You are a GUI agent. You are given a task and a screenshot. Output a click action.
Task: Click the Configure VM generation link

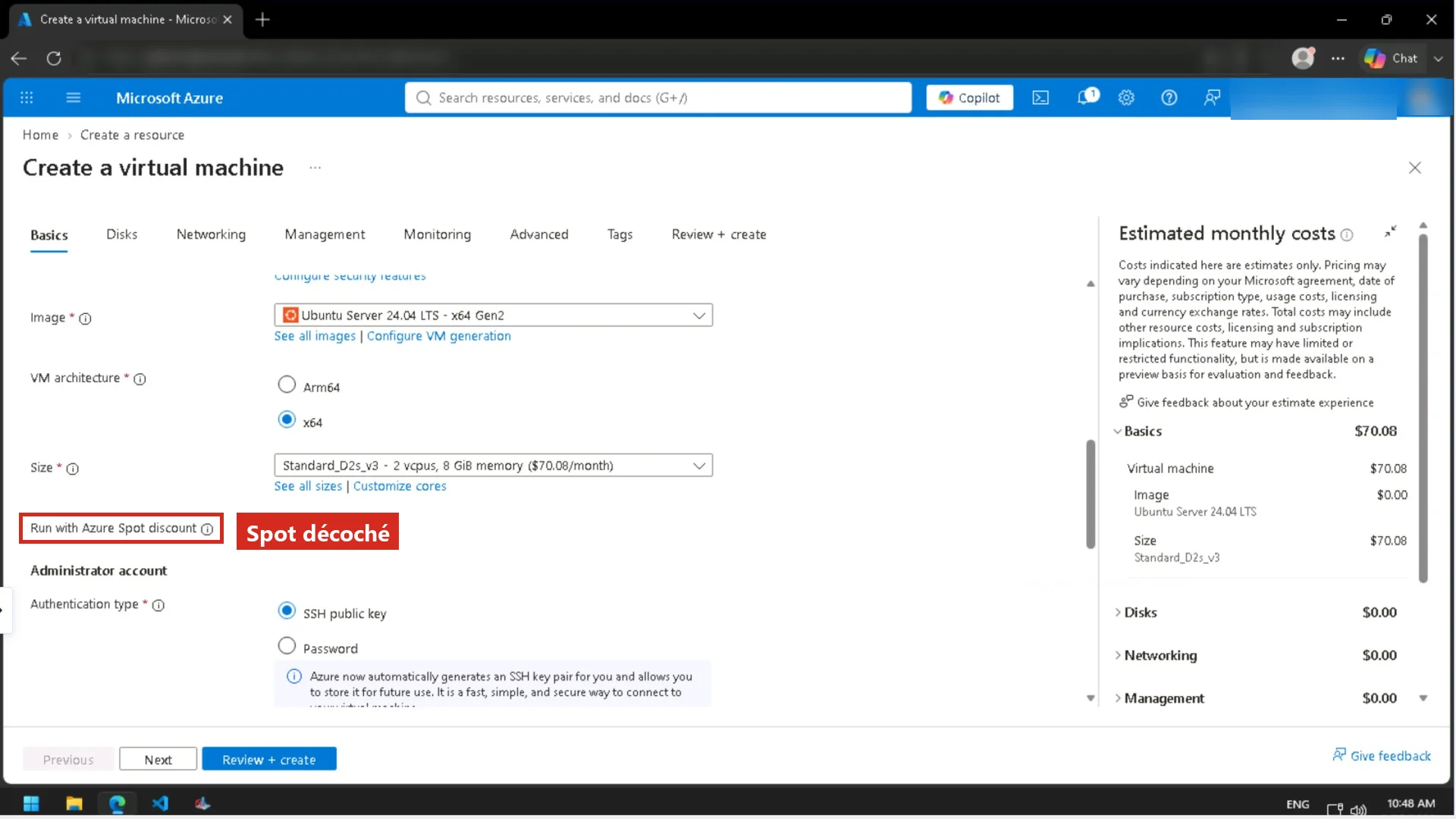pyautogui.click(x=439, y=337)
